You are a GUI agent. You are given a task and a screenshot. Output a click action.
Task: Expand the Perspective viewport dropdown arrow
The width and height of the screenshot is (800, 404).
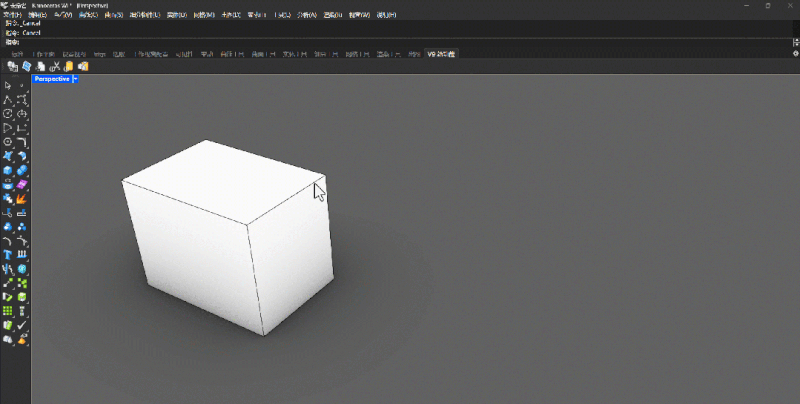click(x=75, y=78)
